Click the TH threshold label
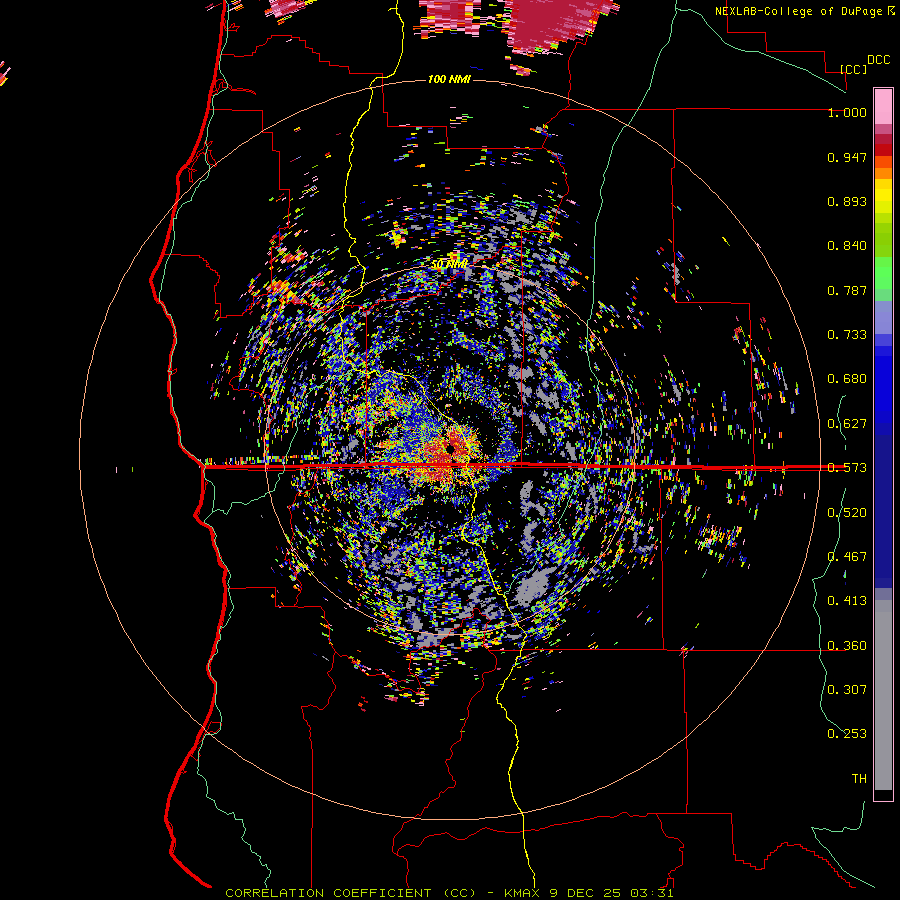This screenshot has width=900, height=900. 859,778
